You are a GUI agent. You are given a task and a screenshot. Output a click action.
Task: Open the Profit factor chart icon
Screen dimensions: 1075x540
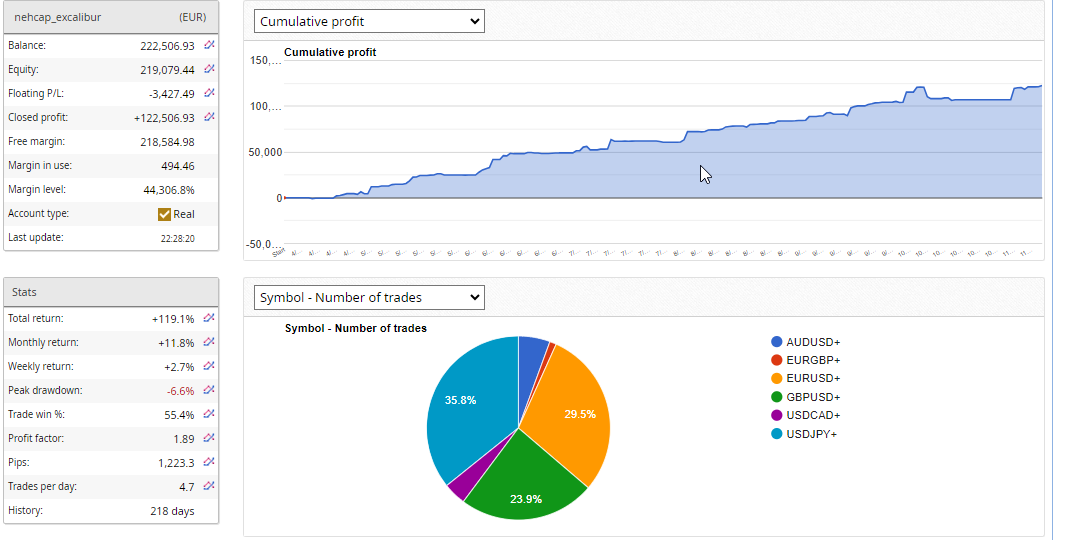(x=209, y=438)
